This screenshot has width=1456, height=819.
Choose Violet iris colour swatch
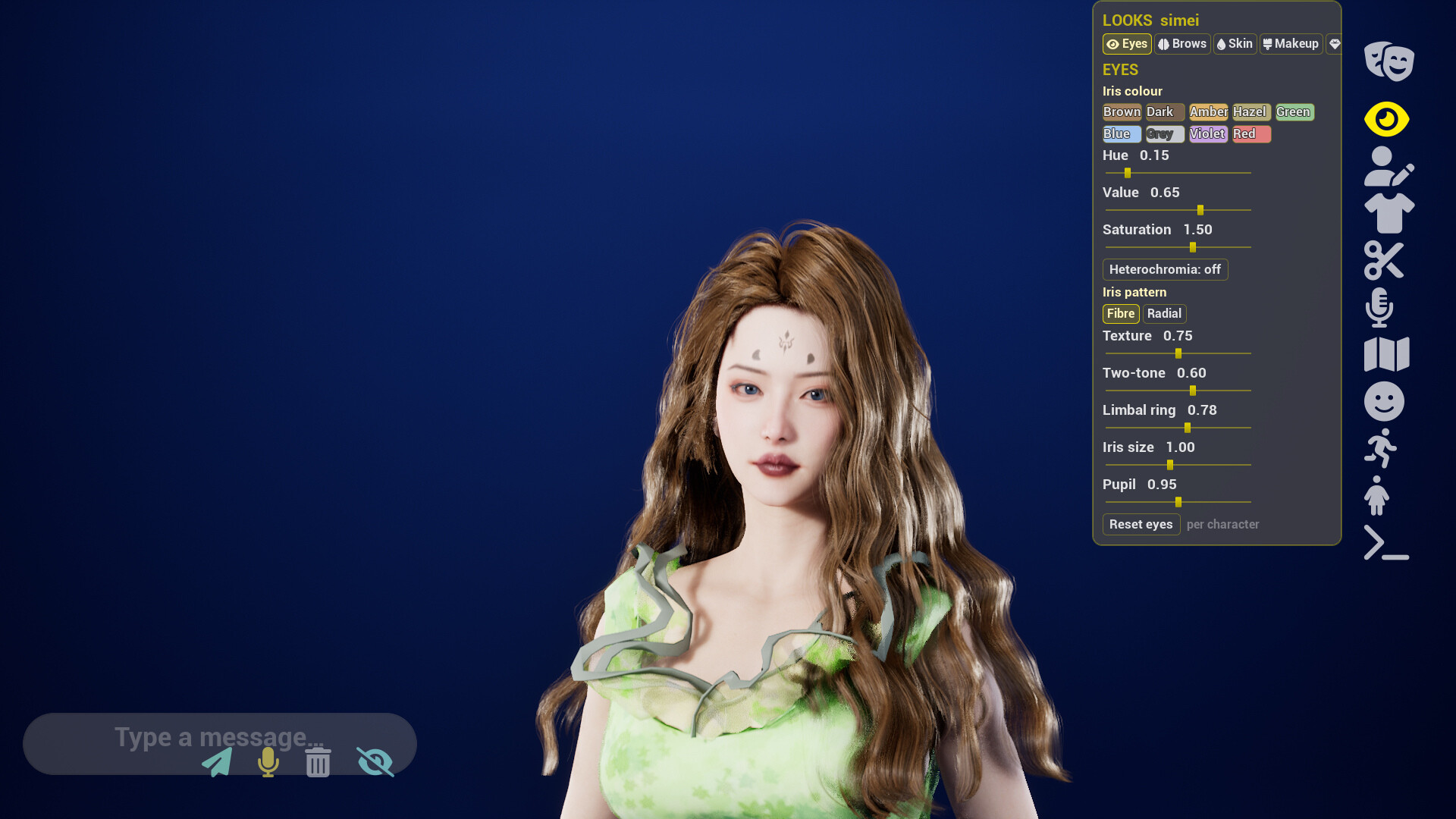pos(1208,134)
